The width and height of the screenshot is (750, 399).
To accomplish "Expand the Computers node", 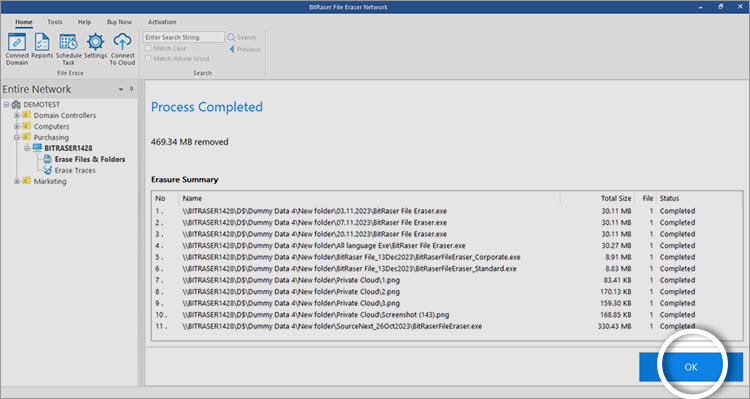I will 17,126.
